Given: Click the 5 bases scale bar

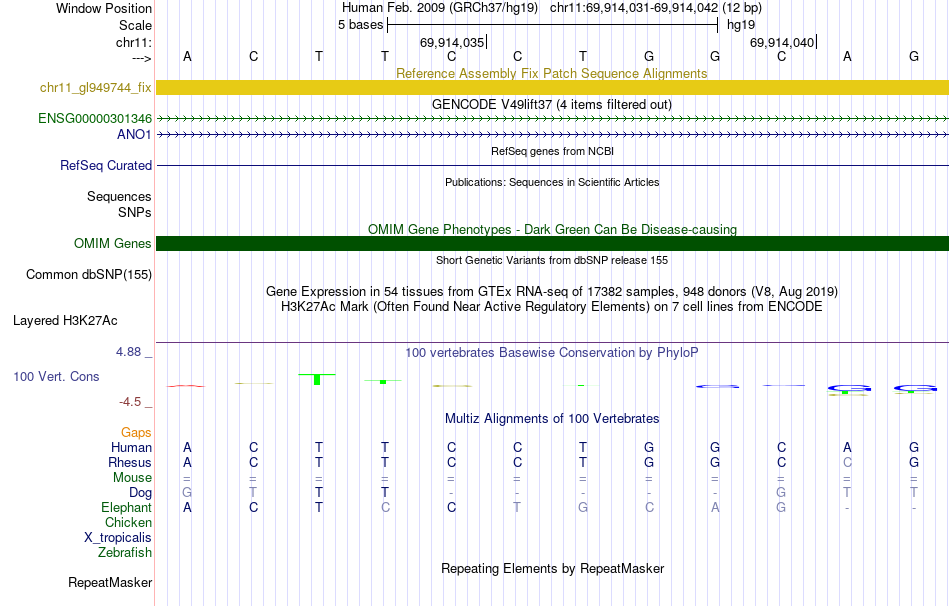Looking at the screenshot, I should 553,25.
